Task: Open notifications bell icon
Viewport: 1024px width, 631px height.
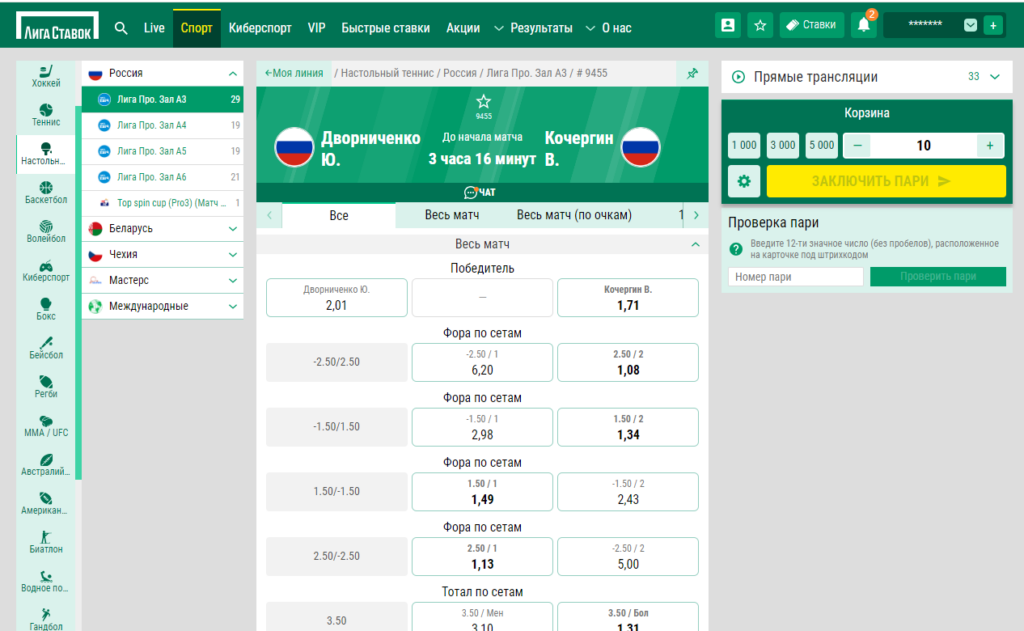Action: 863,25
